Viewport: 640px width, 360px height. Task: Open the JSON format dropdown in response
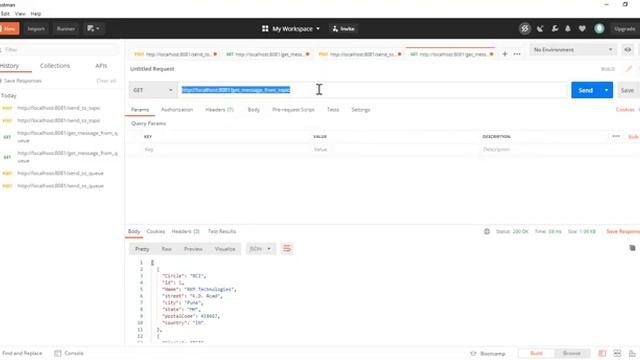pos(260,249)
